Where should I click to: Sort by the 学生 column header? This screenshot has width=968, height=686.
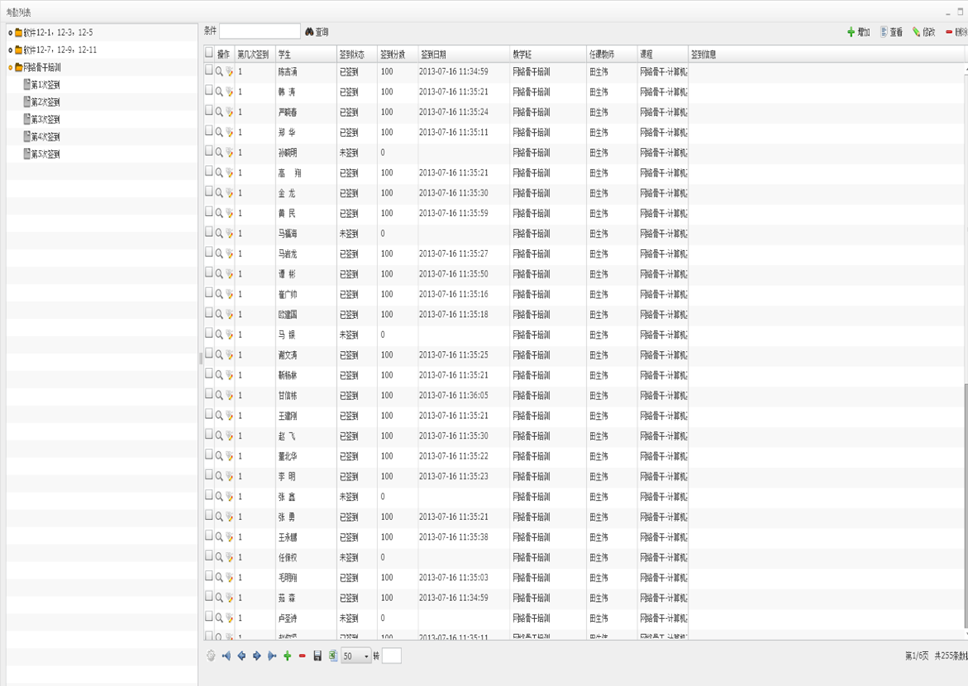coord(306,54)
